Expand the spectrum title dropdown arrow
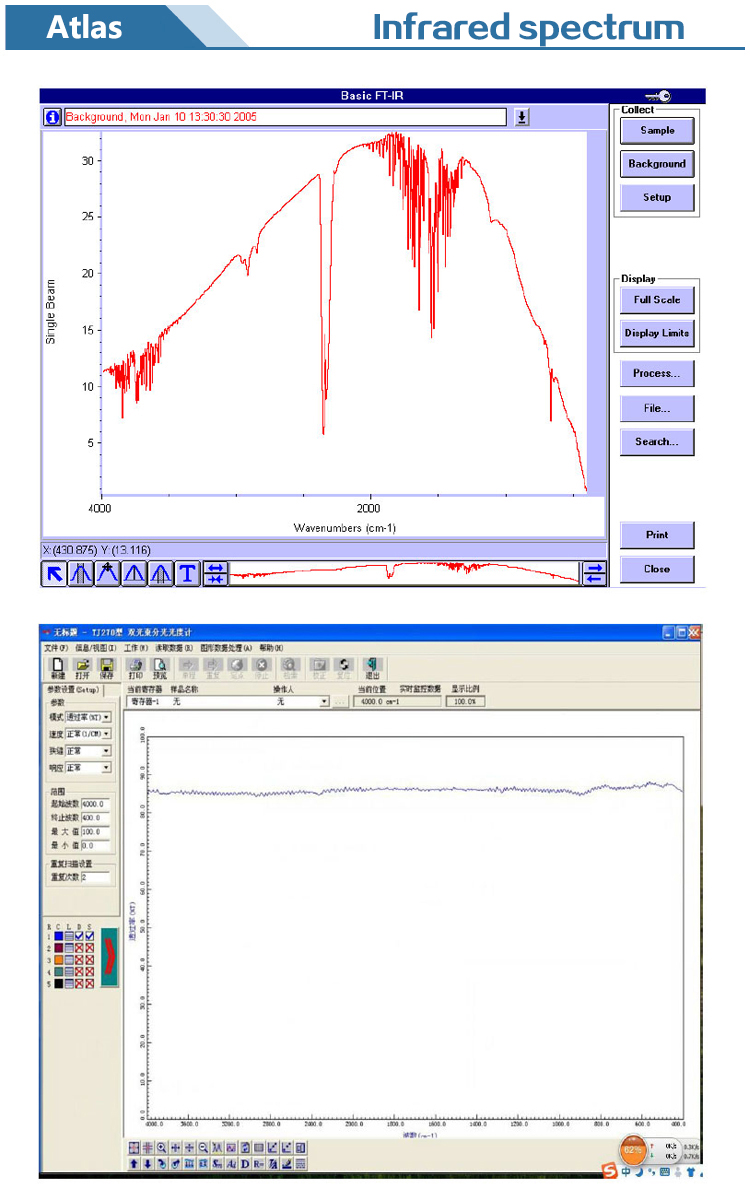The width and height of the screenshot is (750, 1200). coord(522,117)
